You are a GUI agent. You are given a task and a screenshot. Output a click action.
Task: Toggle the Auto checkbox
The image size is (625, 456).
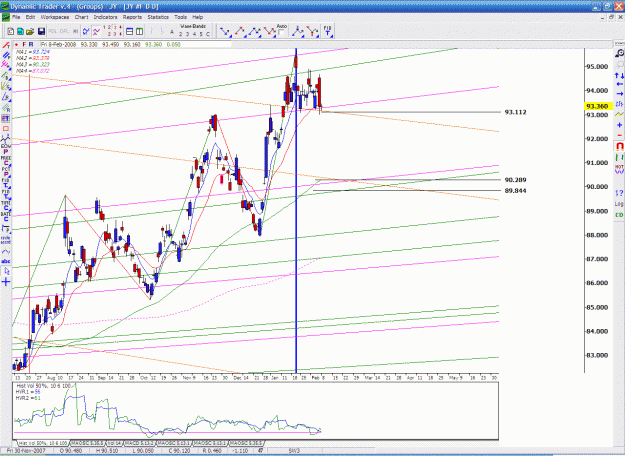coord(281,33)
